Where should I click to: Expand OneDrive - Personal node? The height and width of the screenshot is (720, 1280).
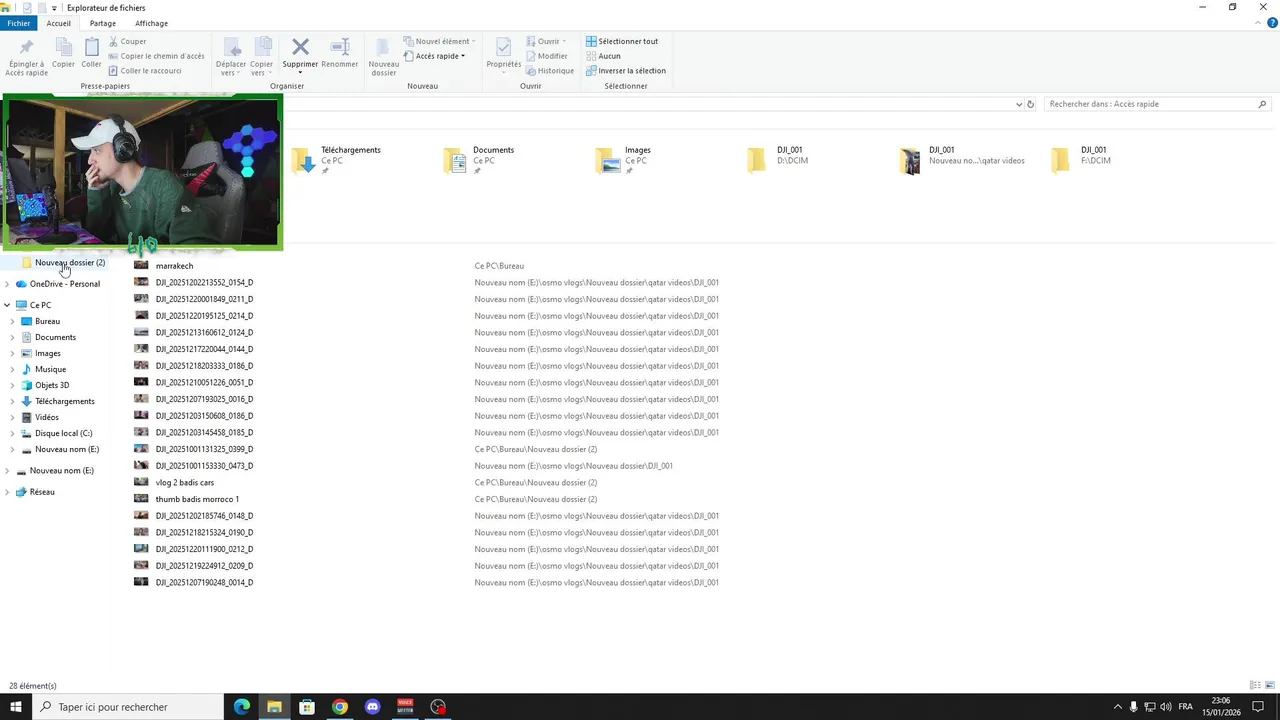pos(7,284)
